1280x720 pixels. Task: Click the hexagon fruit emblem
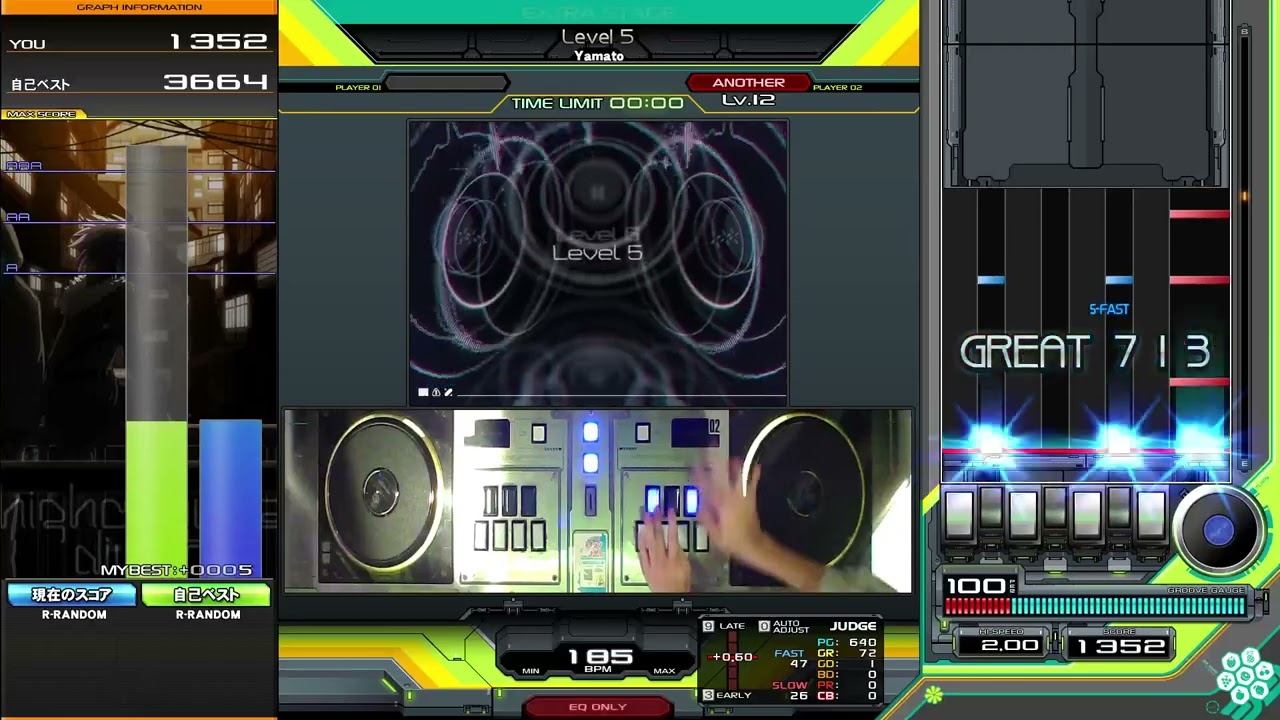click(1245, 677)
